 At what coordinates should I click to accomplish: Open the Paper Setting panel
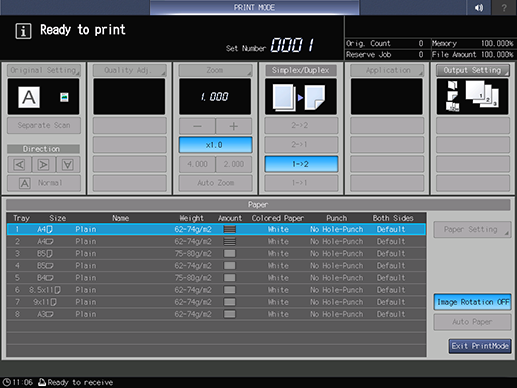472,229
